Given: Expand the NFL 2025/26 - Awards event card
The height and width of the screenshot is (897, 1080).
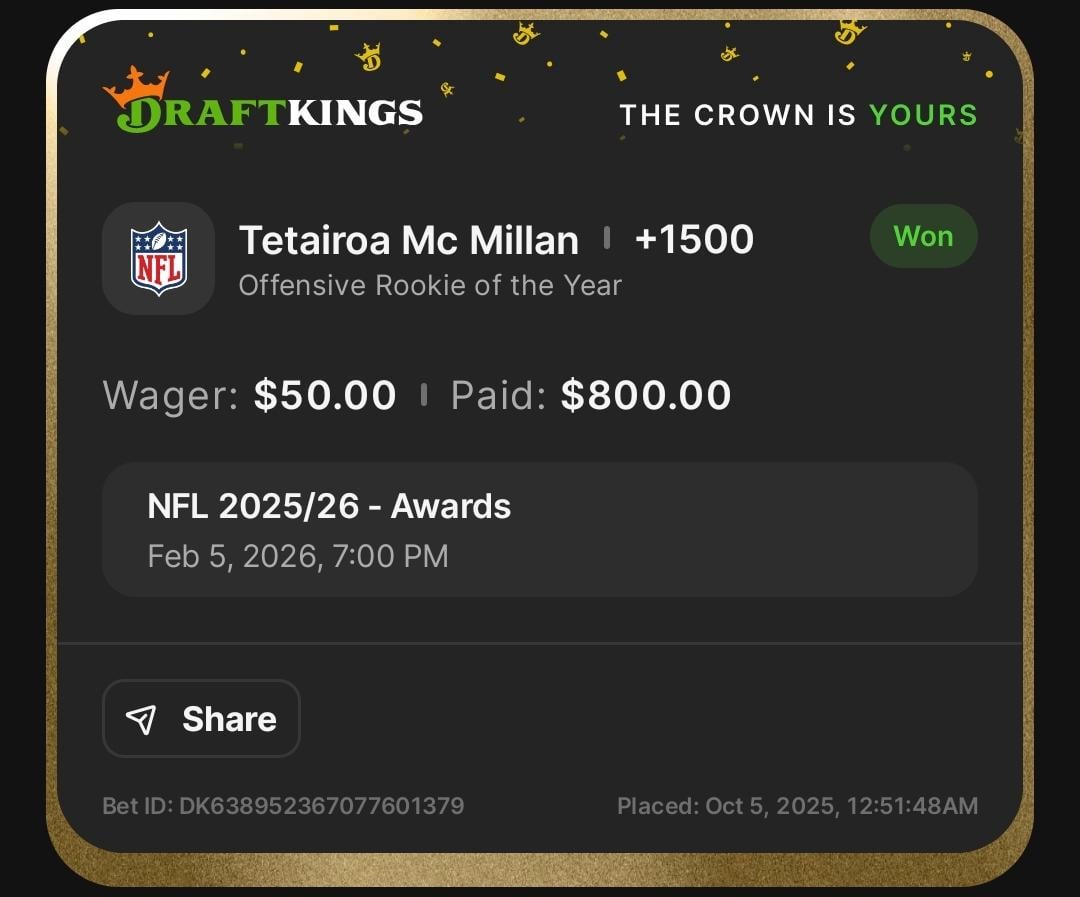Looking at the screenshot, I should click(540, 530).
